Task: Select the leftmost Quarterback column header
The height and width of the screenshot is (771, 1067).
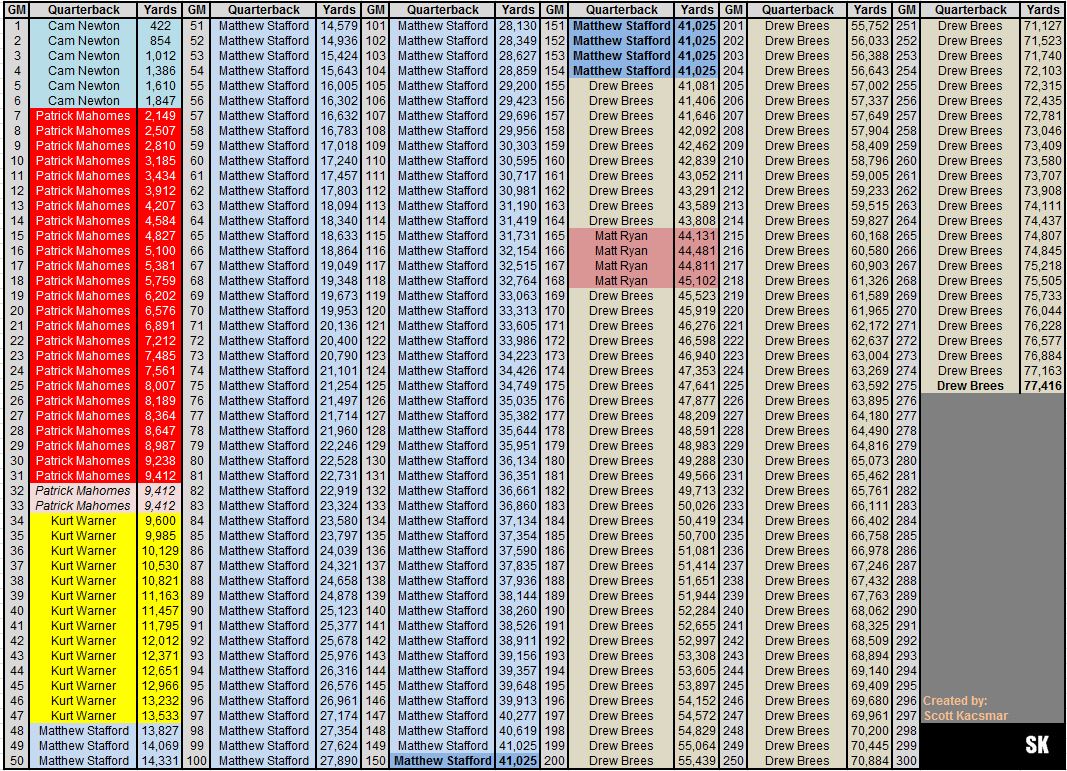Action: [x=83, y=10]
